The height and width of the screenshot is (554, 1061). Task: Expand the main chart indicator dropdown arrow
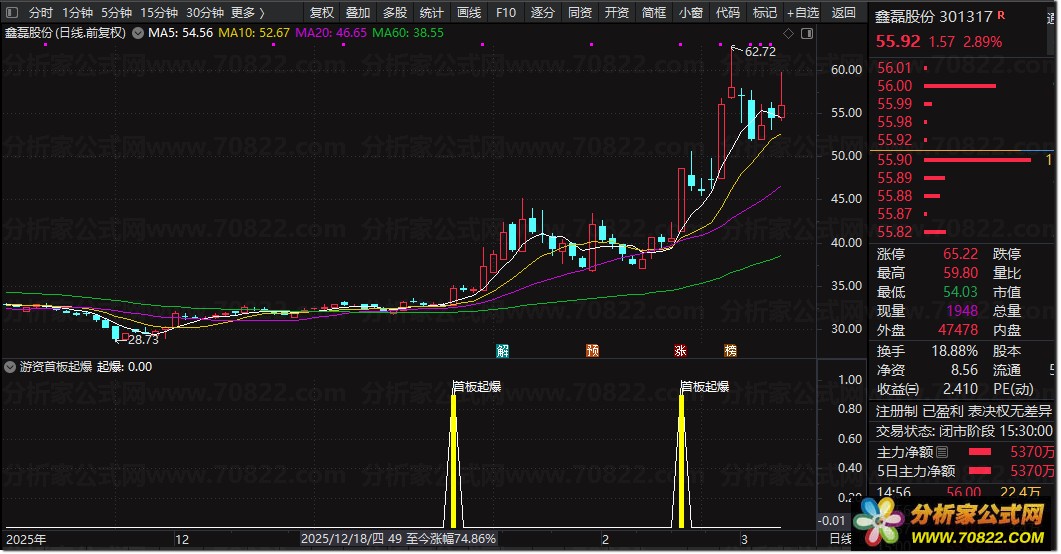[137, 32]
